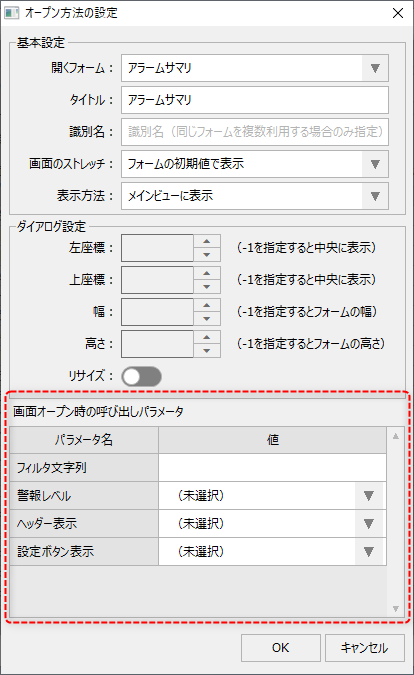Click the down arrow of 高さ spinner

[x=207, y=351]
